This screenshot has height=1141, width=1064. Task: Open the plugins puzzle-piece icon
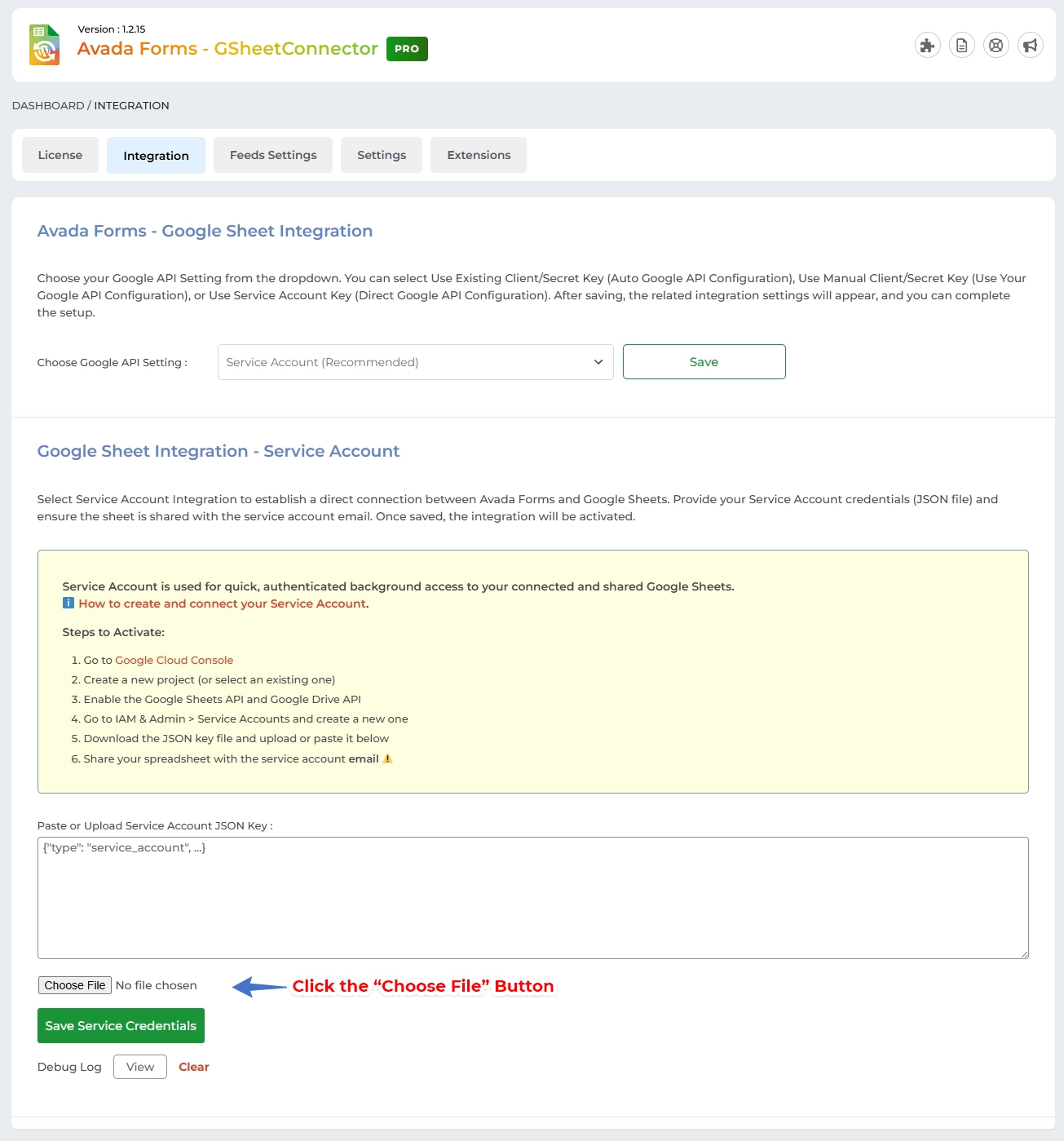click(x=927, y=45)
